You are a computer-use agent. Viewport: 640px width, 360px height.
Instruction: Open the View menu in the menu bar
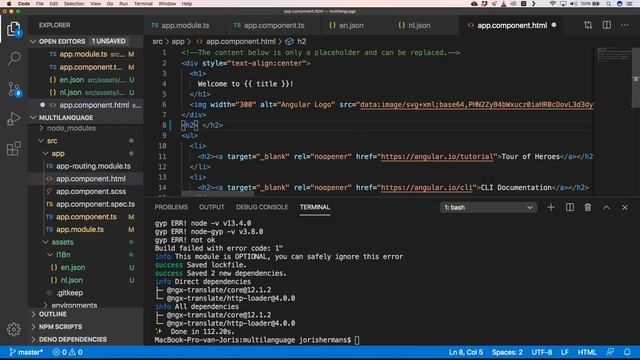96,4
